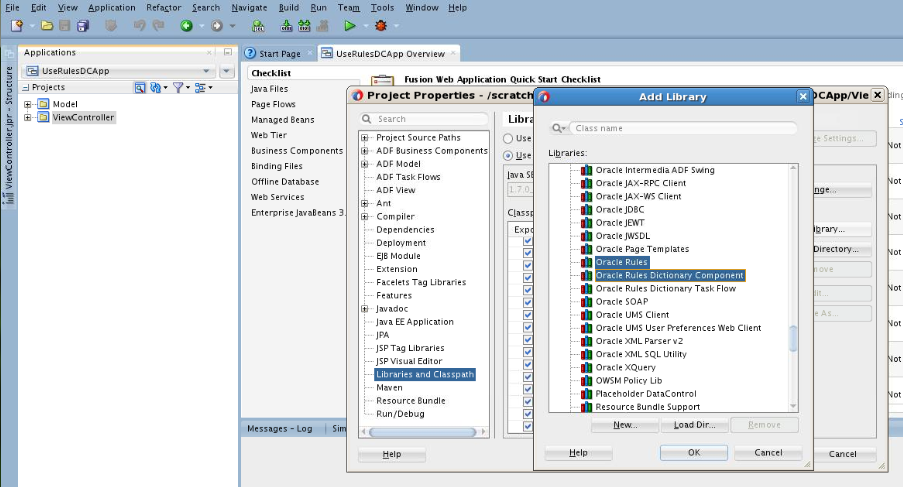Toggle the last visible Export checkbox at bottom
The width and height of the screenshot is (903, 487).
tap(528, 426)
